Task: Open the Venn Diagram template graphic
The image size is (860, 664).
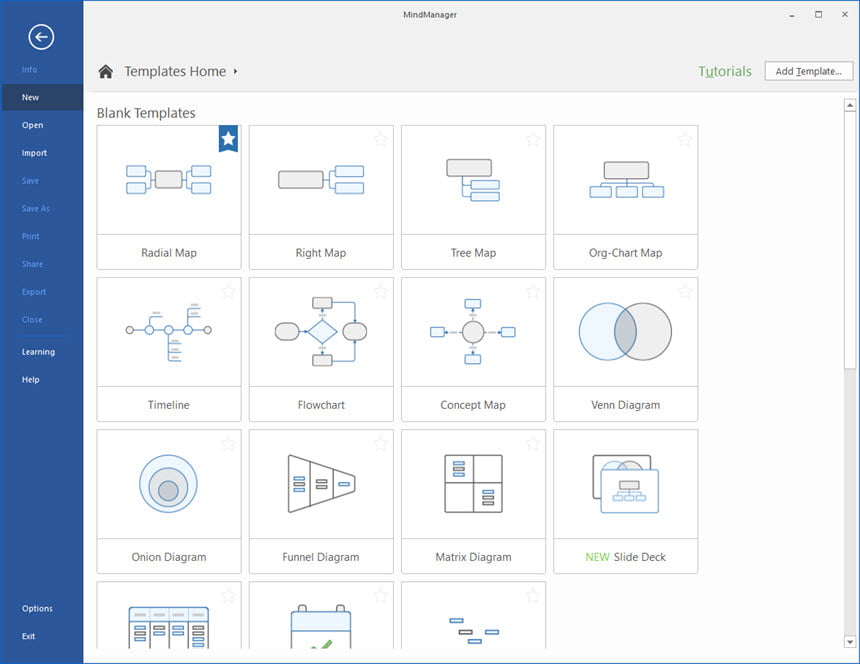Action: [625, 331]
